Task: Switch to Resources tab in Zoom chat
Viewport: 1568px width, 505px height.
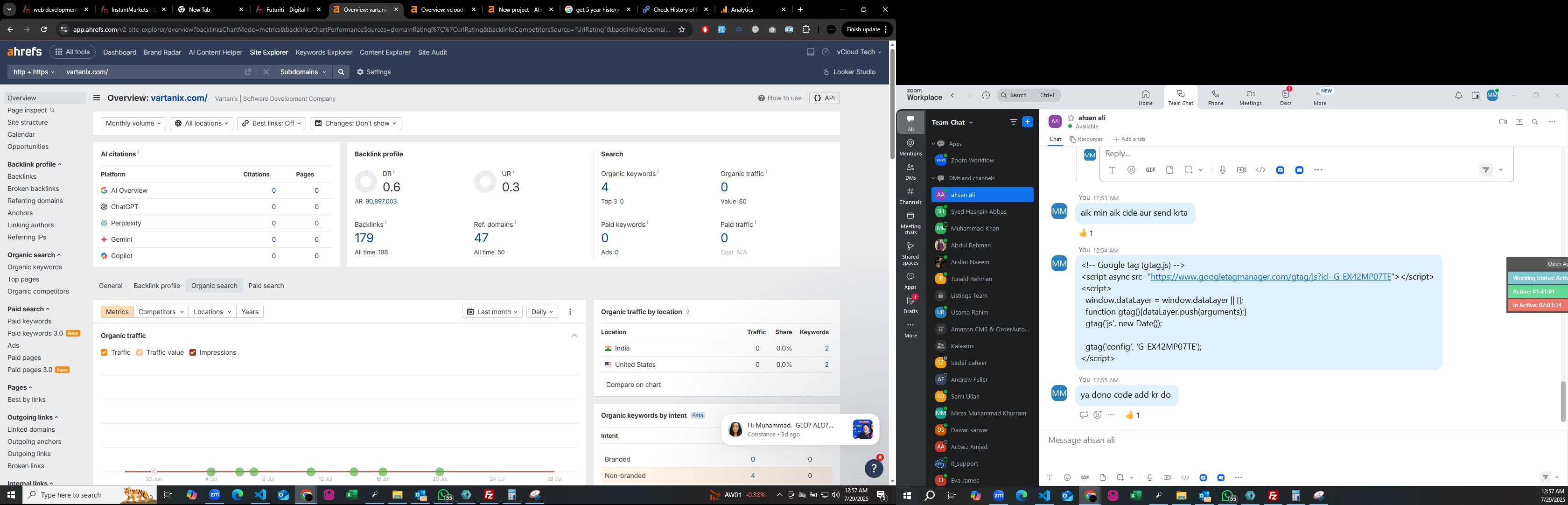Action: 1086,140
